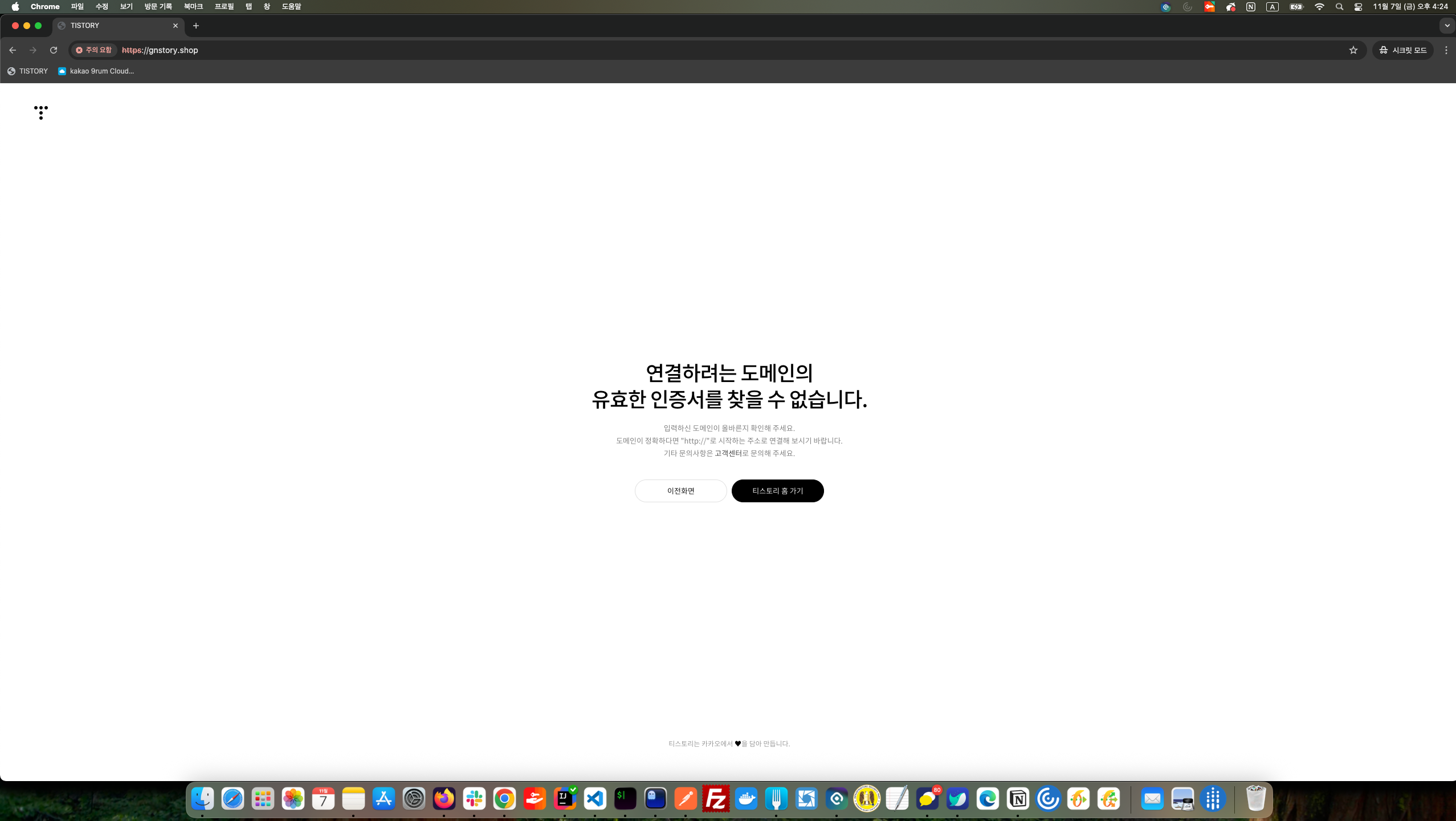Click the 이전화면 button

(680, 491)
